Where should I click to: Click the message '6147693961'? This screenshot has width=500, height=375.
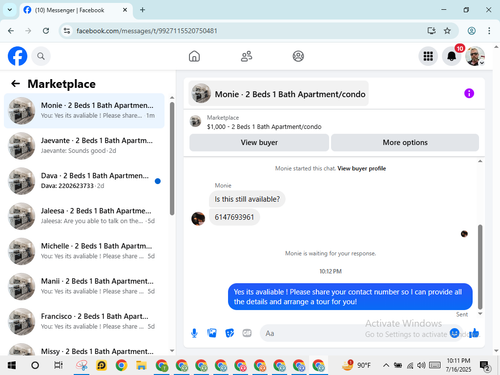pos(234,217)
